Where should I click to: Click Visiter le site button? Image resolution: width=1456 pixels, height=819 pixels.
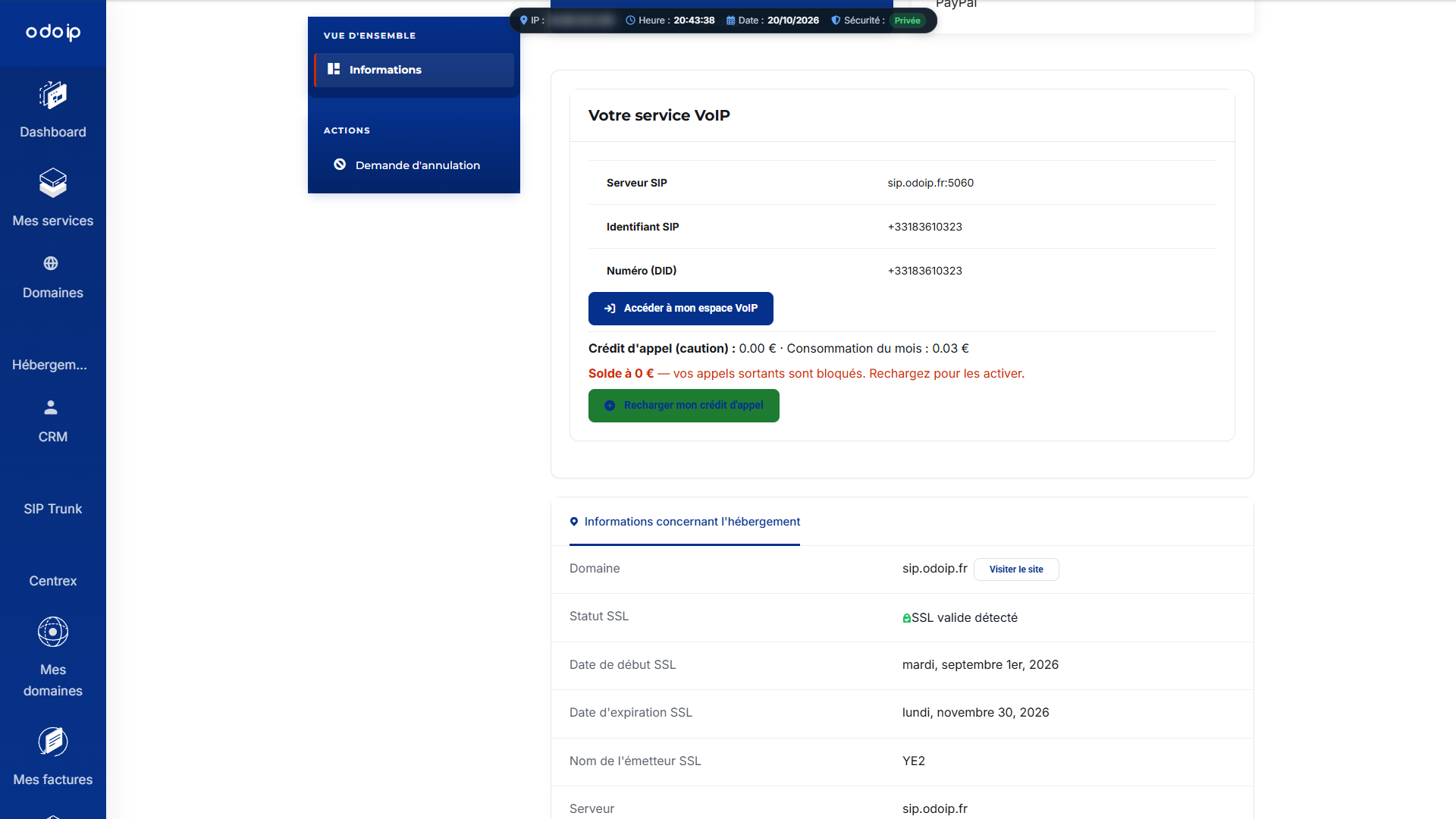pos(1016,570)
